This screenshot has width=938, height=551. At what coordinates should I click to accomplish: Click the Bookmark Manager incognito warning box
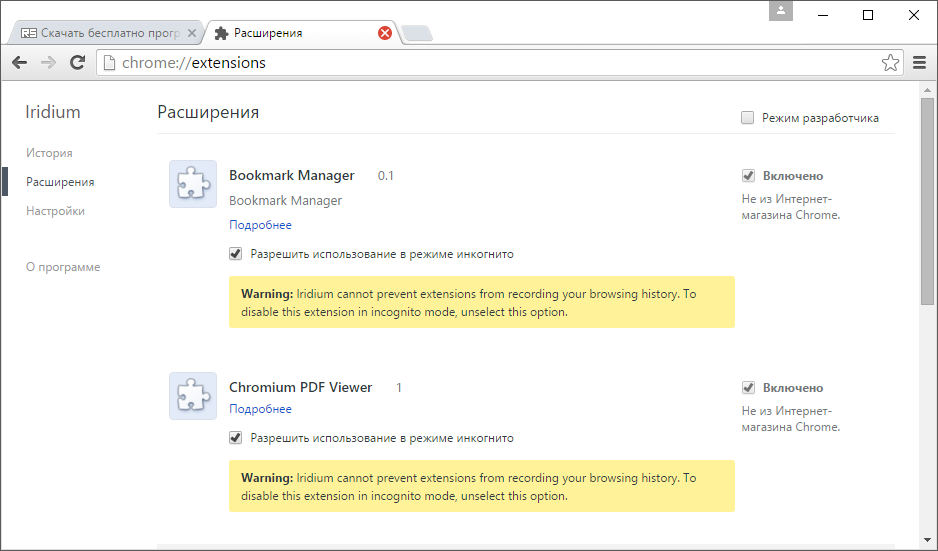tap(482, 302)
